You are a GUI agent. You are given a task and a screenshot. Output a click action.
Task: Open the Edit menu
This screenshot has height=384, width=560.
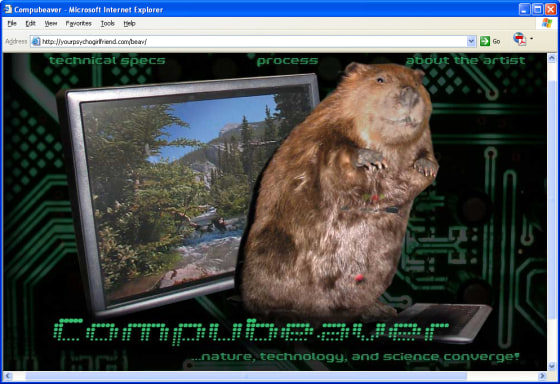pyautogui.click(x=30, y=24)
